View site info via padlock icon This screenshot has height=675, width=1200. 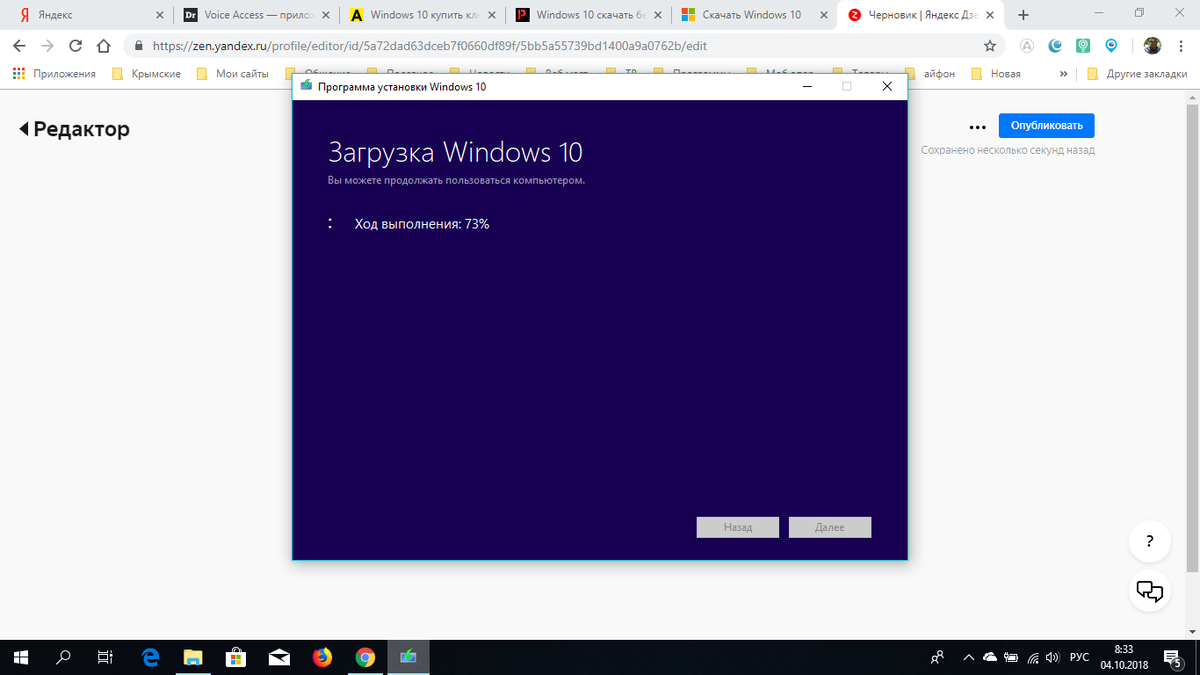point(138,46)
